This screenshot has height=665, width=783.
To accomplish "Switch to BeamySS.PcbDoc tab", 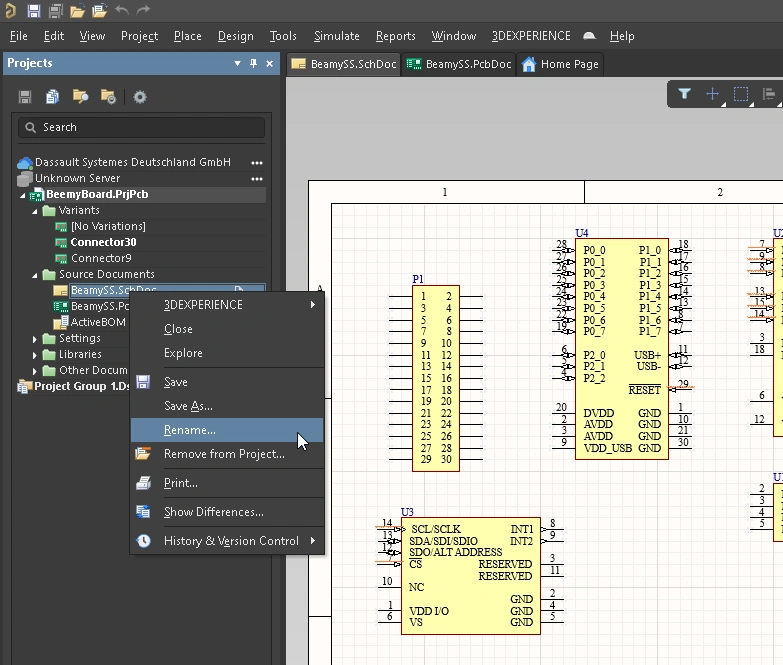I will point(459,64).
